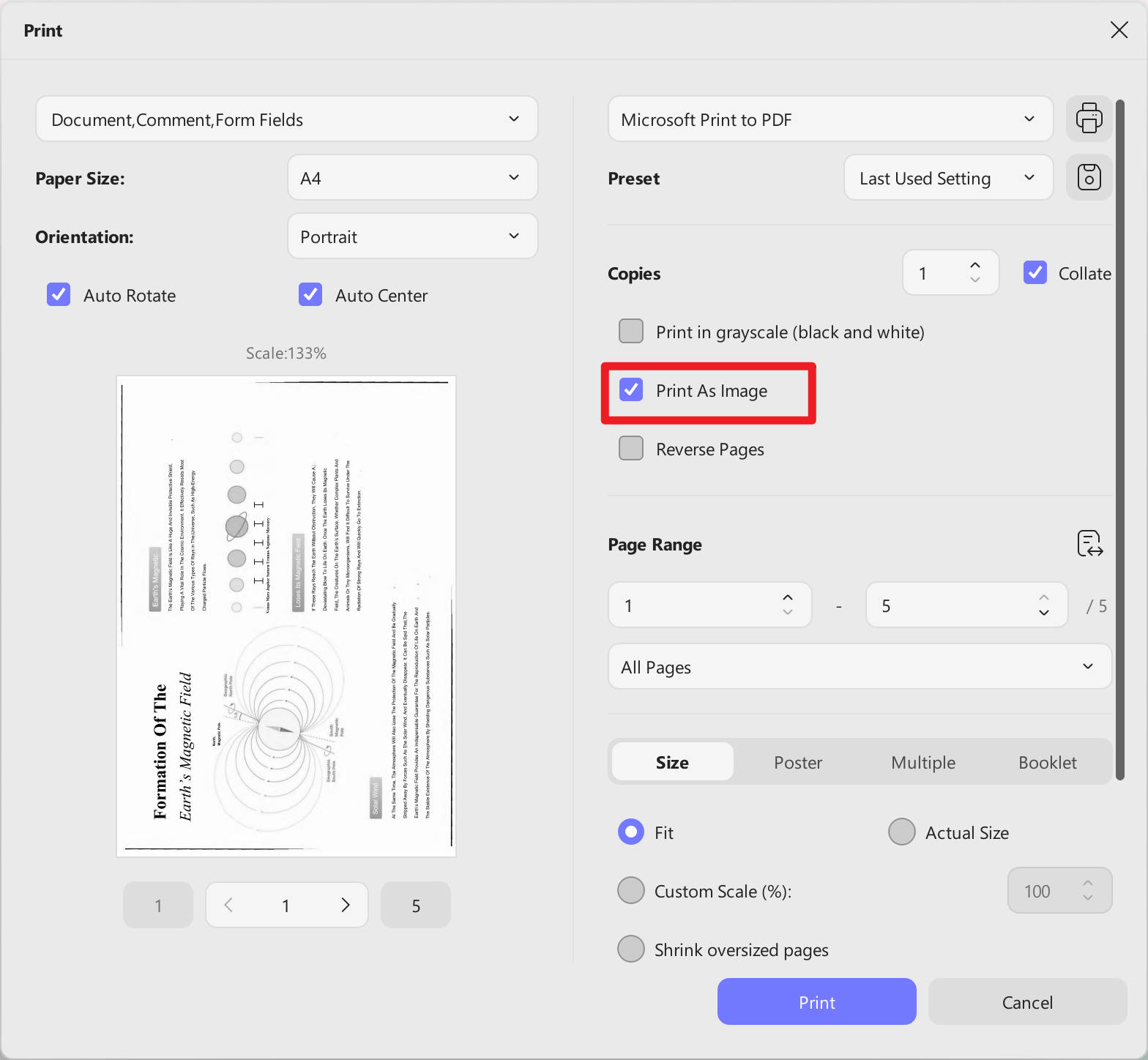Go to previous preview page arrow
The height and width of the screenshot is (1060, 1148).
pos(228,905)
